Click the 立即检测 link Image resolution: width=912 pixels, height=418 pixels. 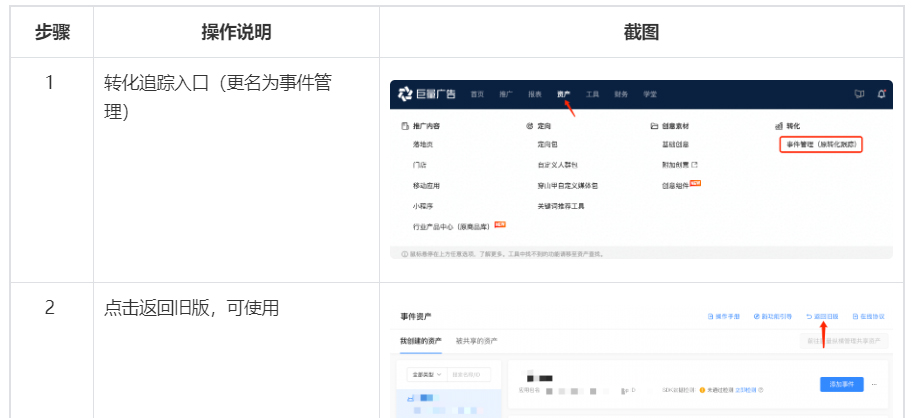pos(746,390)
